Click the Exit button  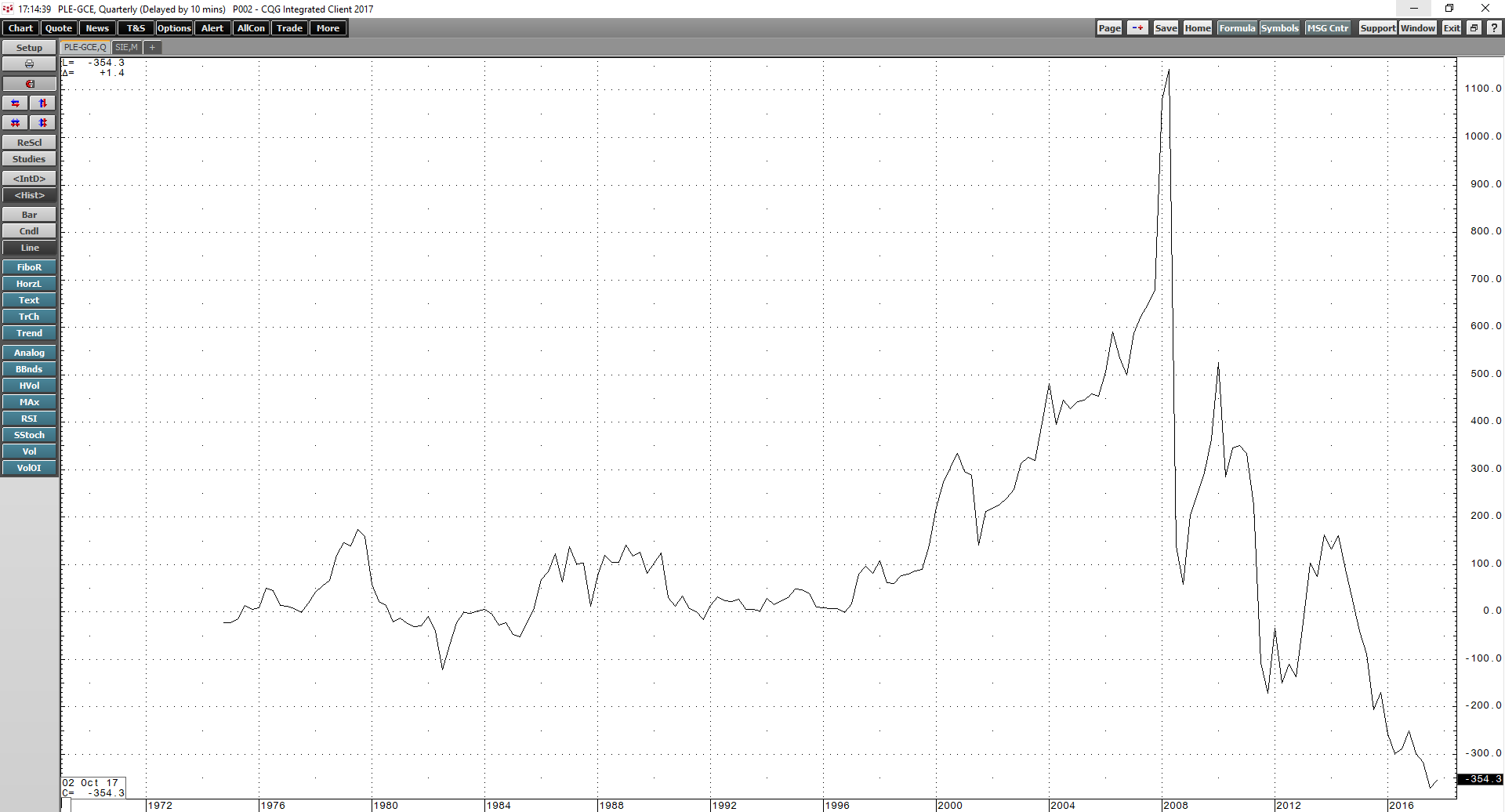1452,28
